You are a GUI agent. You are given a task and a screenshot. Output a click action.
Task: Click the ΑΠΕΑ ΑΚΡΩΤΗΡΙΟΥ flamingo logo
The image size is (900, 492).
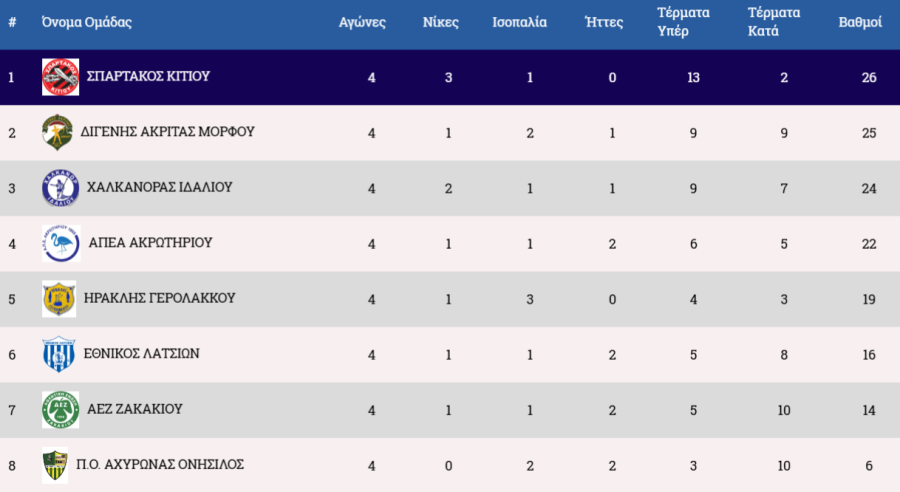pos(60,243)
